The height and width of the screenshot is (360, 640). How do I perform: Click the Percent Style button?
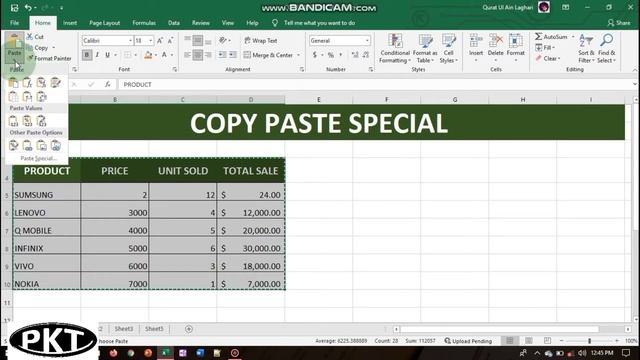[x=331, y=55]
